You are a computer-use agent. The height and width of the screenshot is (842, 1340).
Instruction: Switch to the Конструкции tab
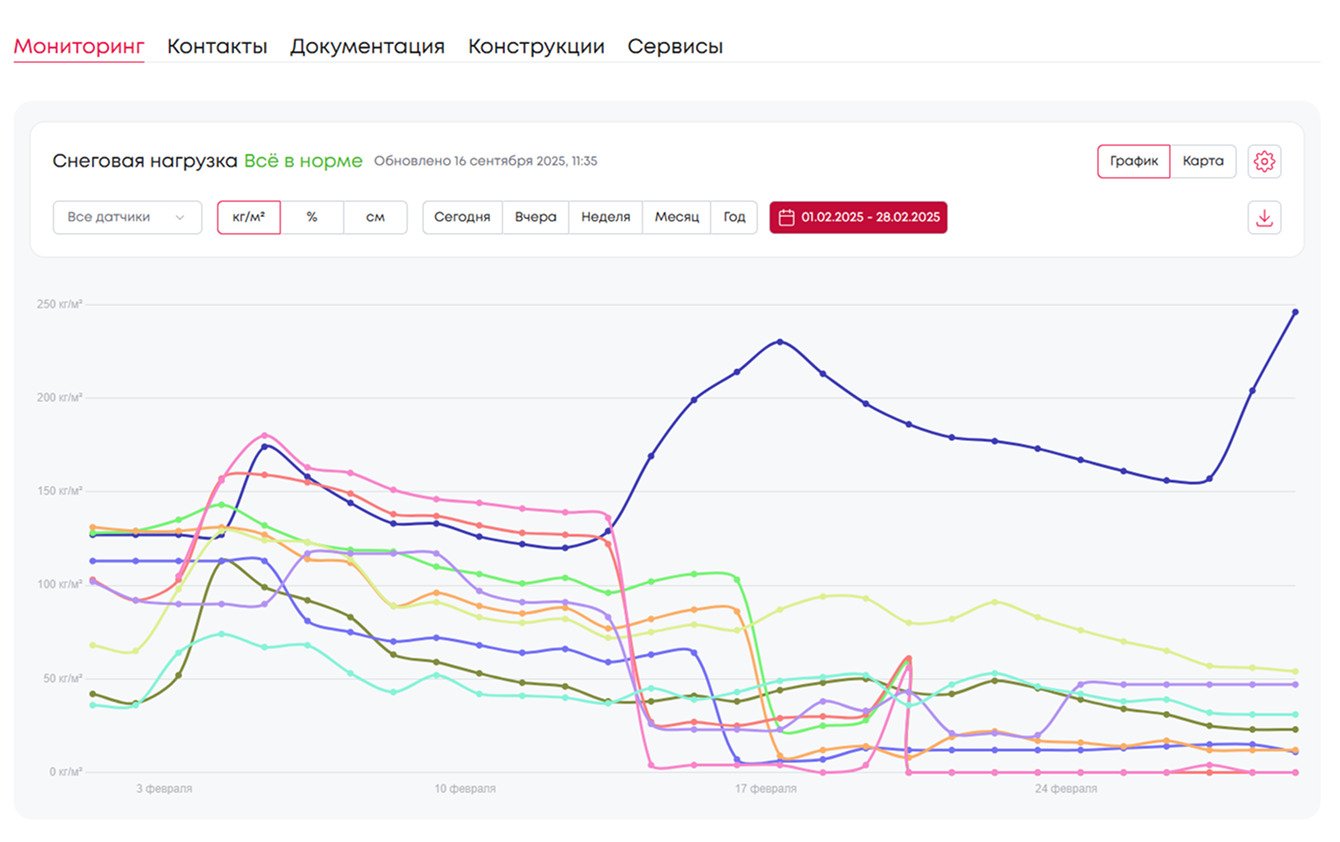tap(536, 46)
